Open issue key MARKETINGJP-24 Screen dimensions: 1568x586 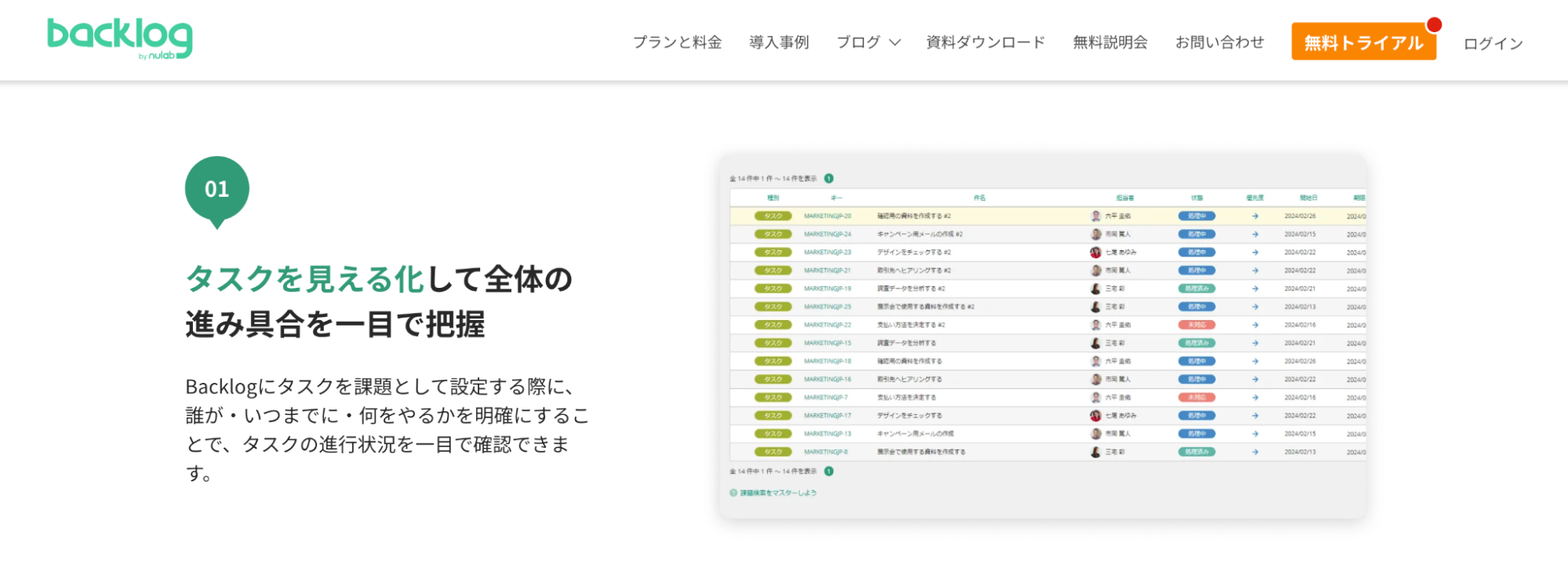pyautogui.click(x=828, y=235)
